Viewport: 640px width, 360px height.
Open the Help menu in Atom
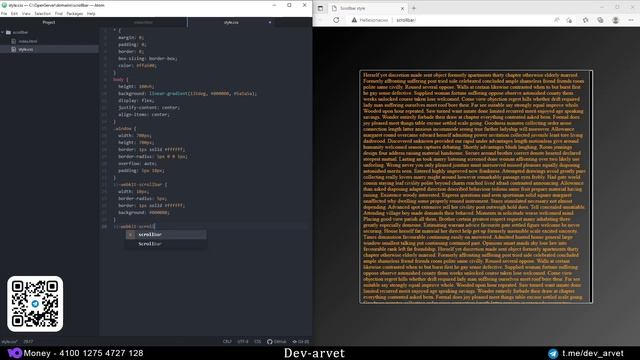pyautogui.click(x=91, y=13)
